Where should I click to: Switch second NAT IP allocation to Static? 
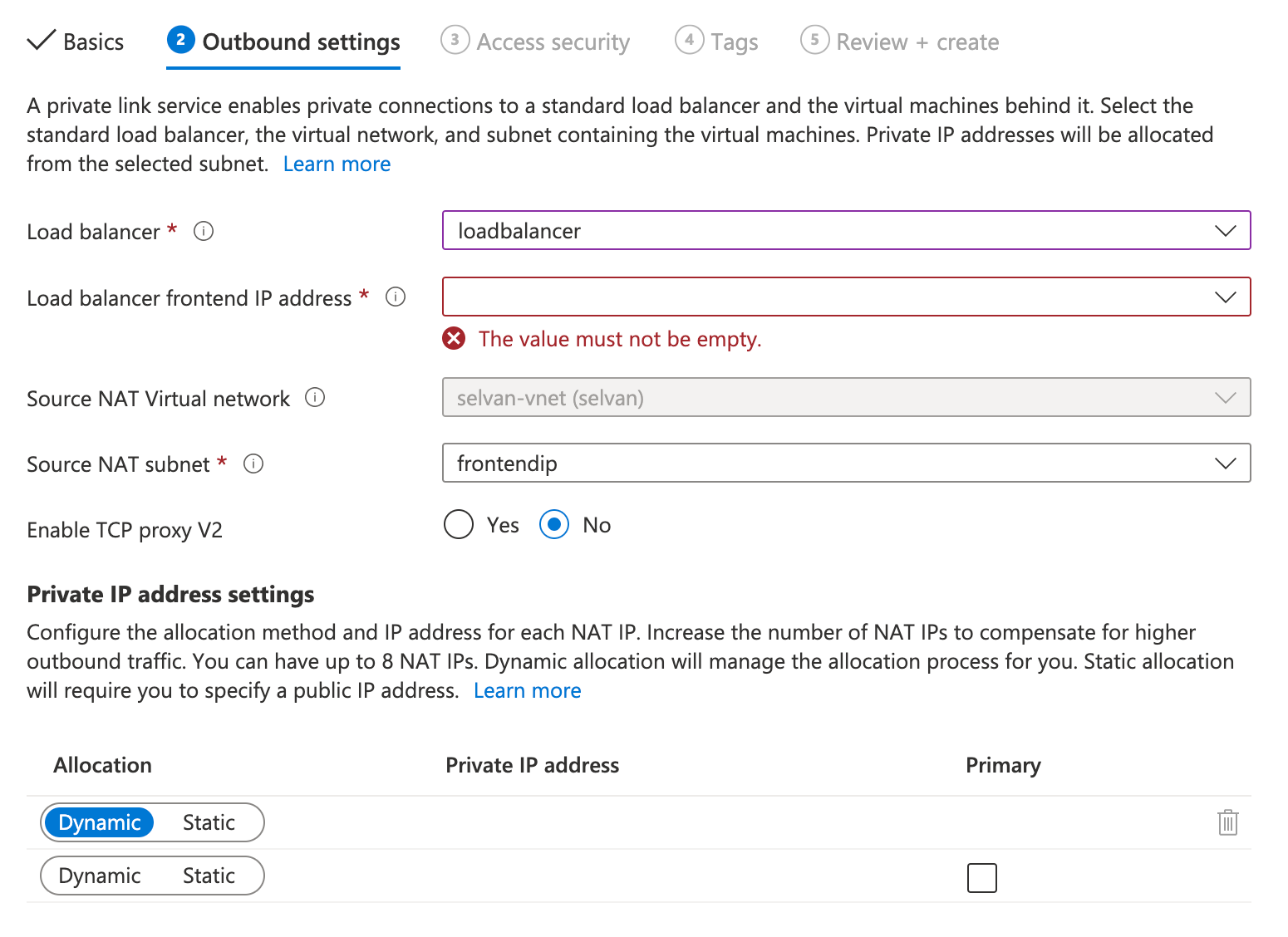pyautogui.click(x=209, y=875)
